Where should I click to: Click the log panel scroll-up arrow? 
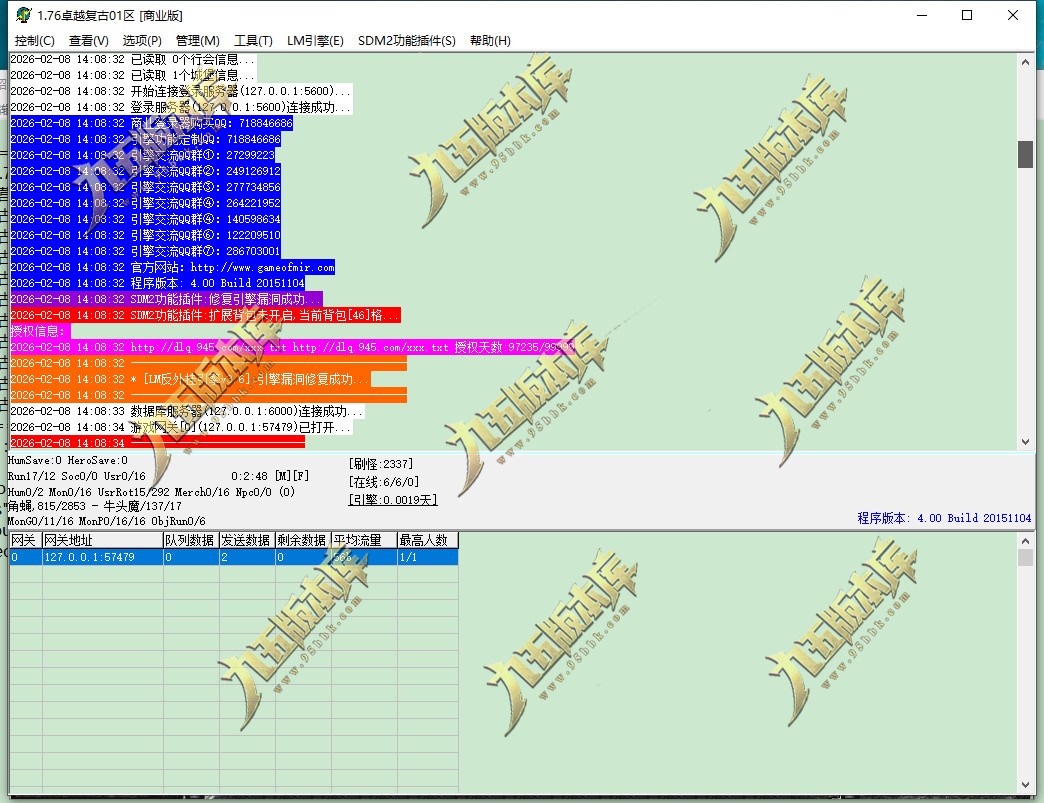(1025, 62)
